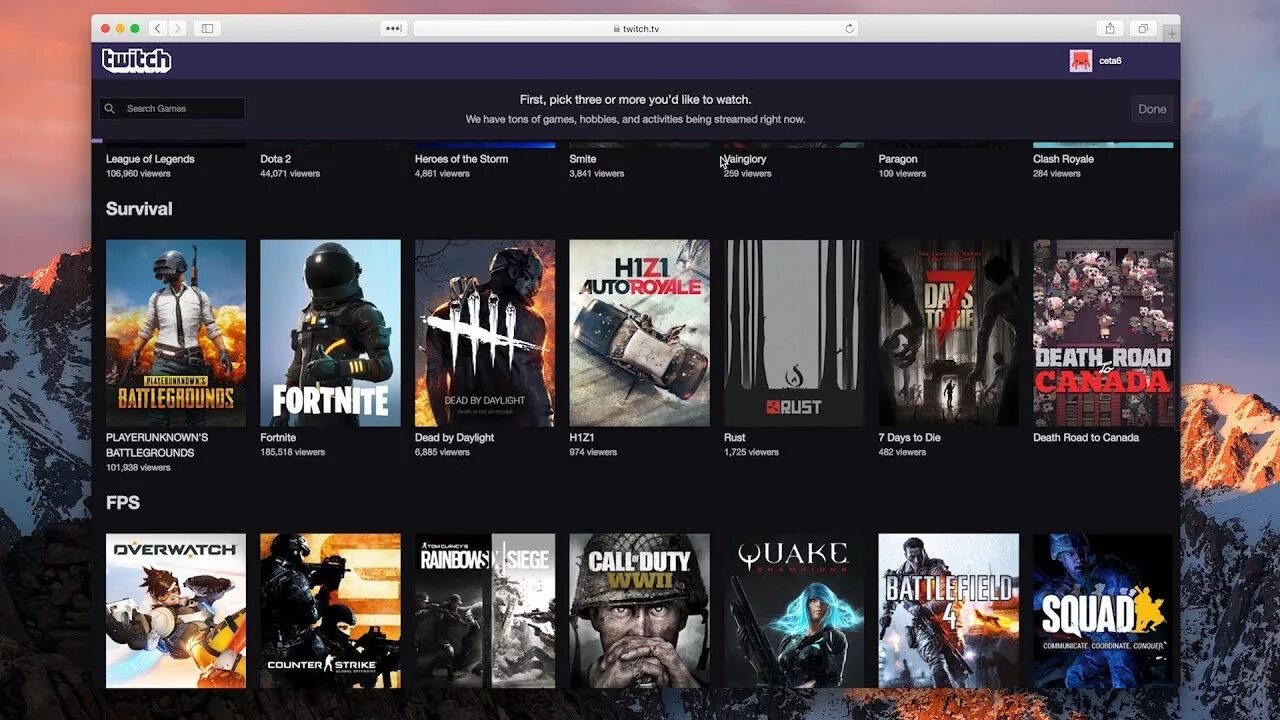
Task: Select the Fortnite cover art
Action: tap(330, 333)
